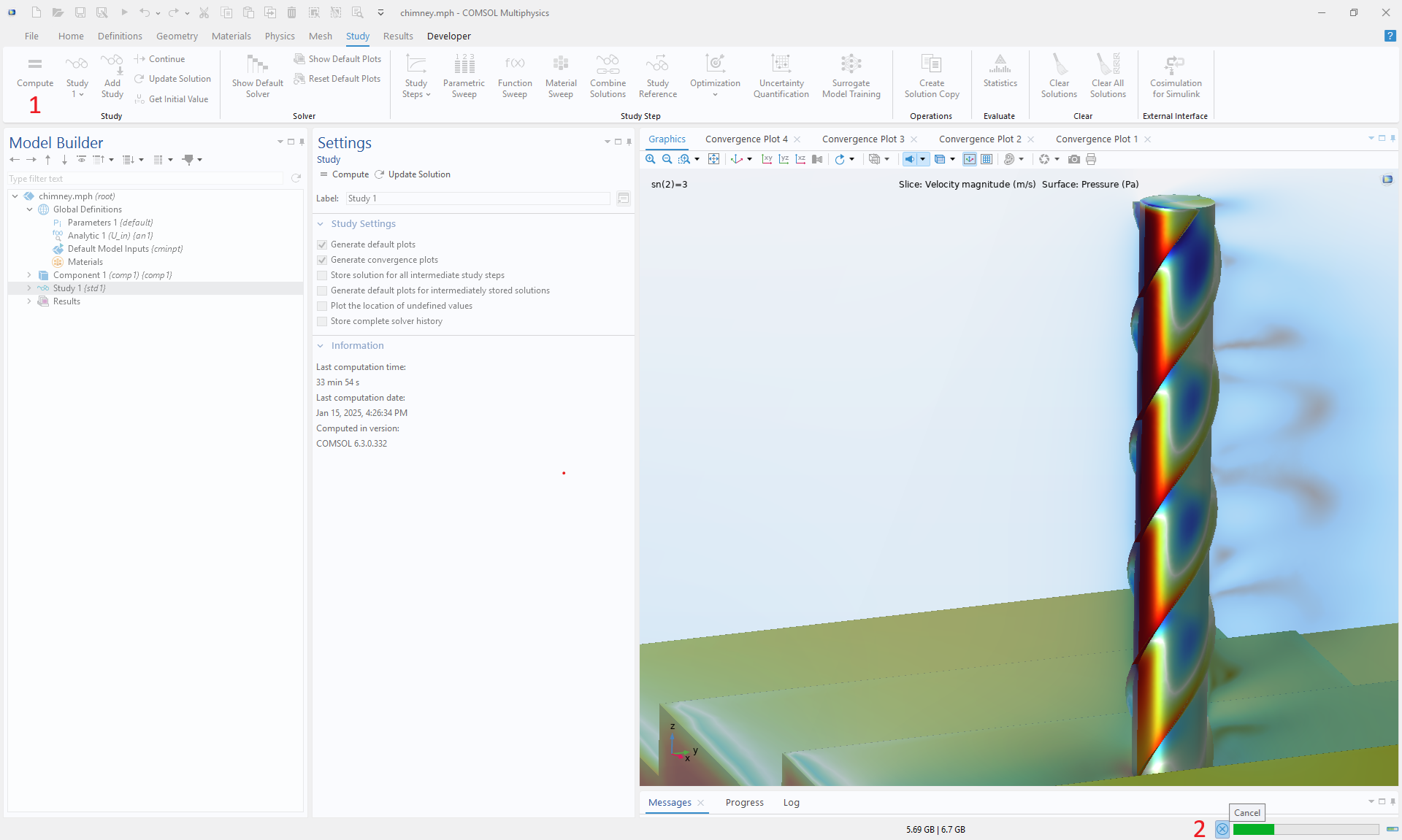Expand the Results tree node
This screenshot has height=840, width=1402.
pos(29,301)
